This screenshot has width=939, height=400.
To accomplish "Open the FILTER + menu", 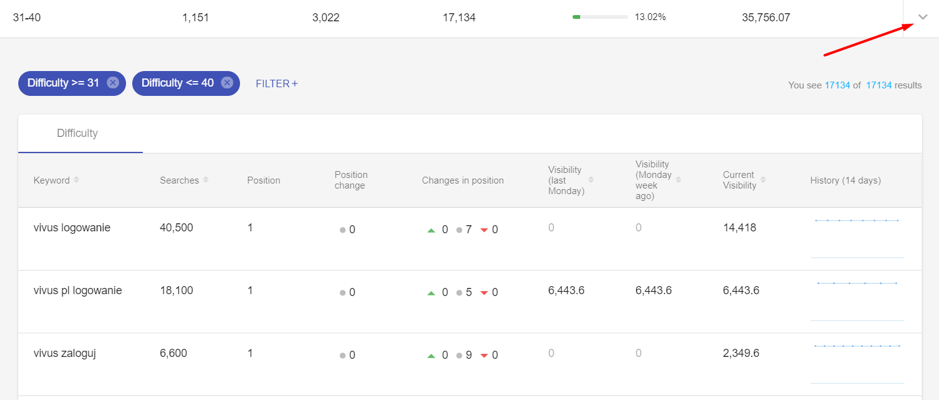I will tap(277, 83).
